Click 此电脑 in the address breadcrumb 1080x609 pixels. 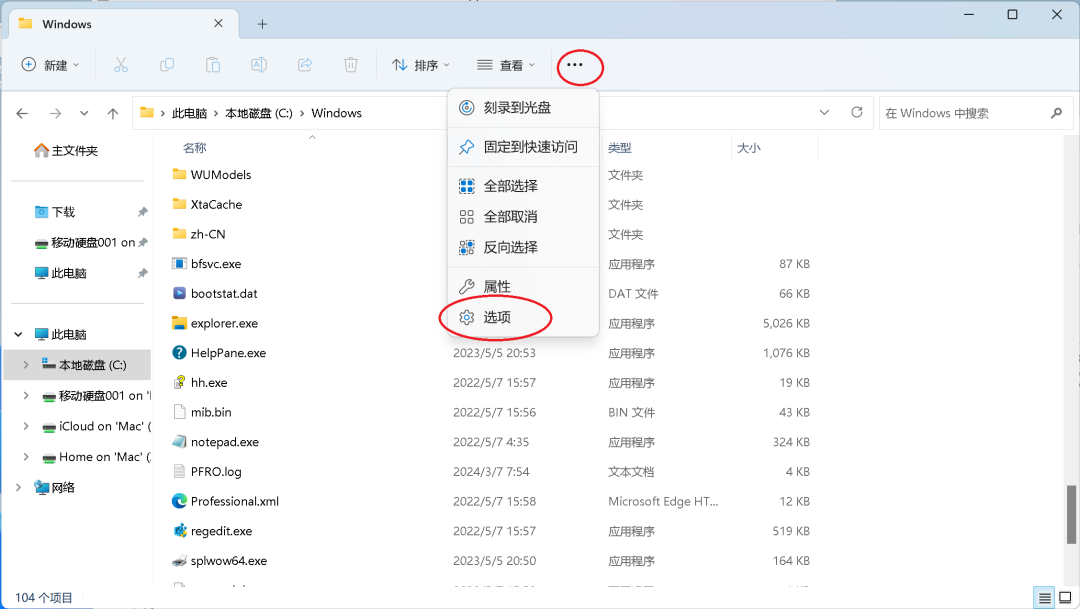pyautogui.click(x=189, y=113)
